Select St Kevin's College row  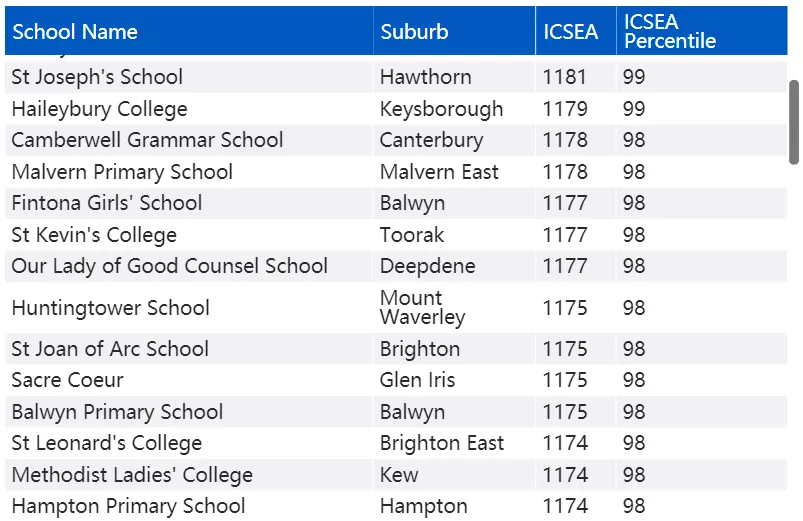(x=396, y=235)
